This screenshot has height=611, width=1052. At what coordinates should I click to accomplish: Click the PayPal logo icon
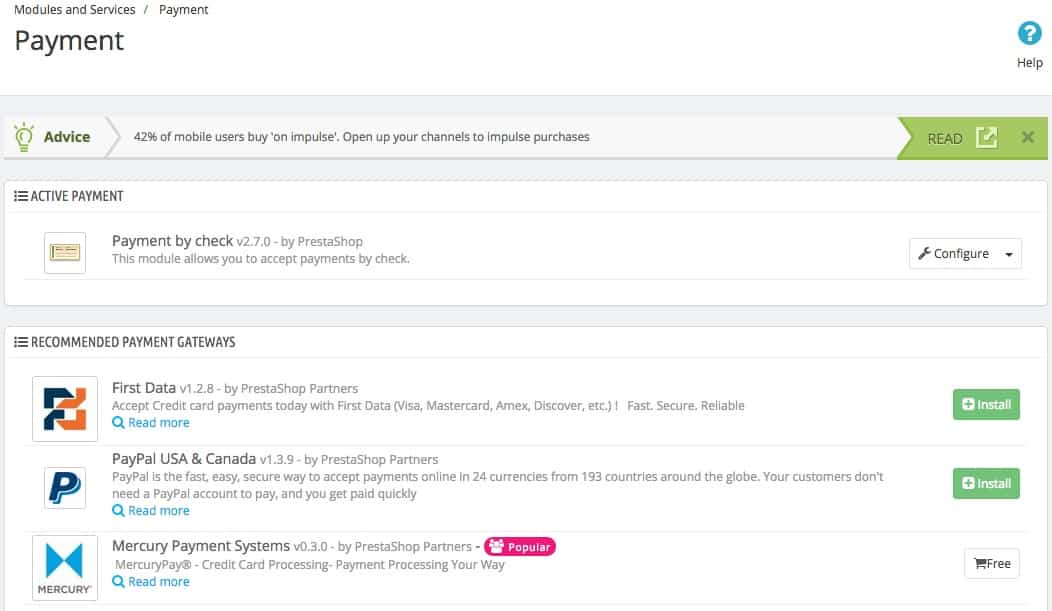point(63,487)
